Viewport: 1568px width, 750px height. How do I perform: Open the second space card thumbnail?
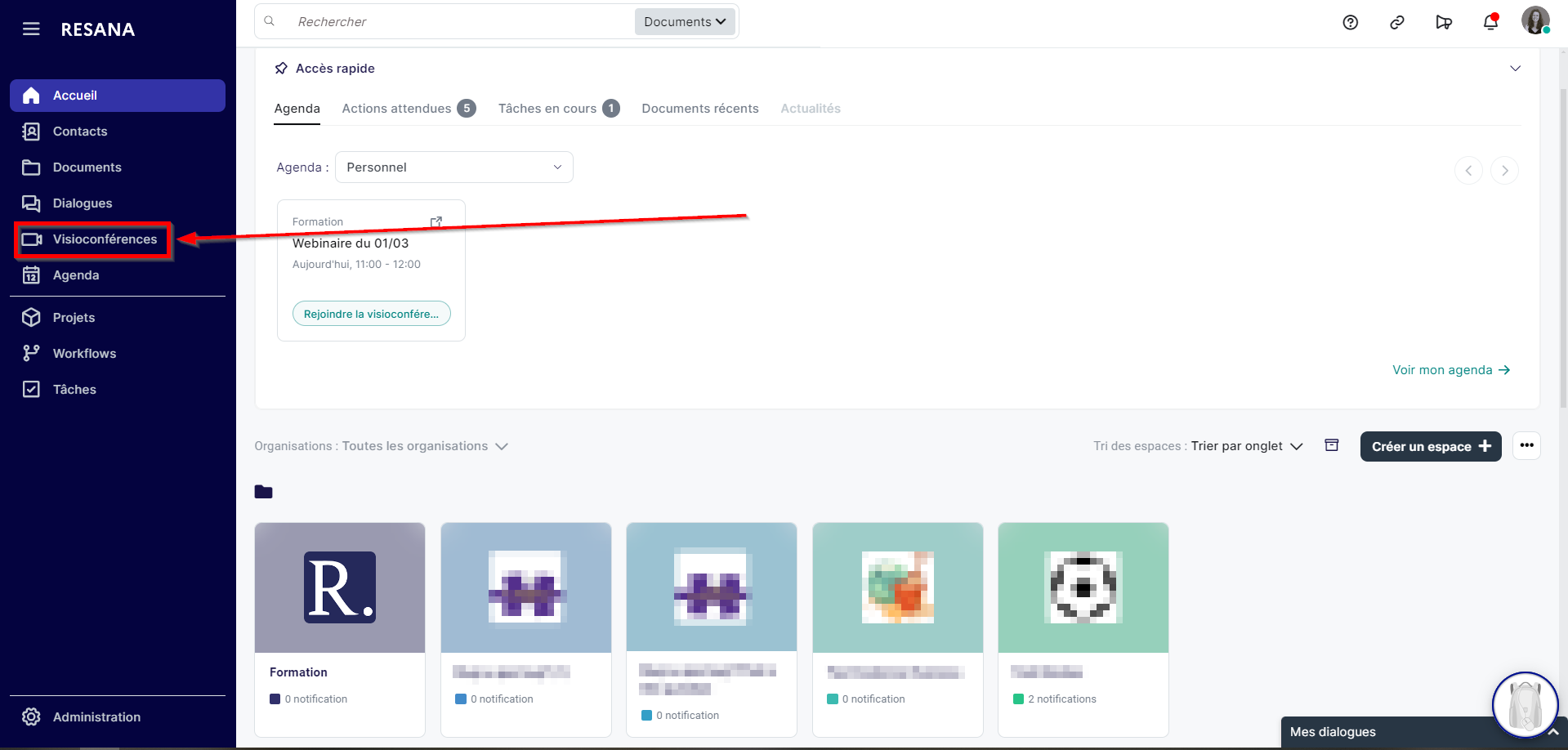[x=526, y=587]
